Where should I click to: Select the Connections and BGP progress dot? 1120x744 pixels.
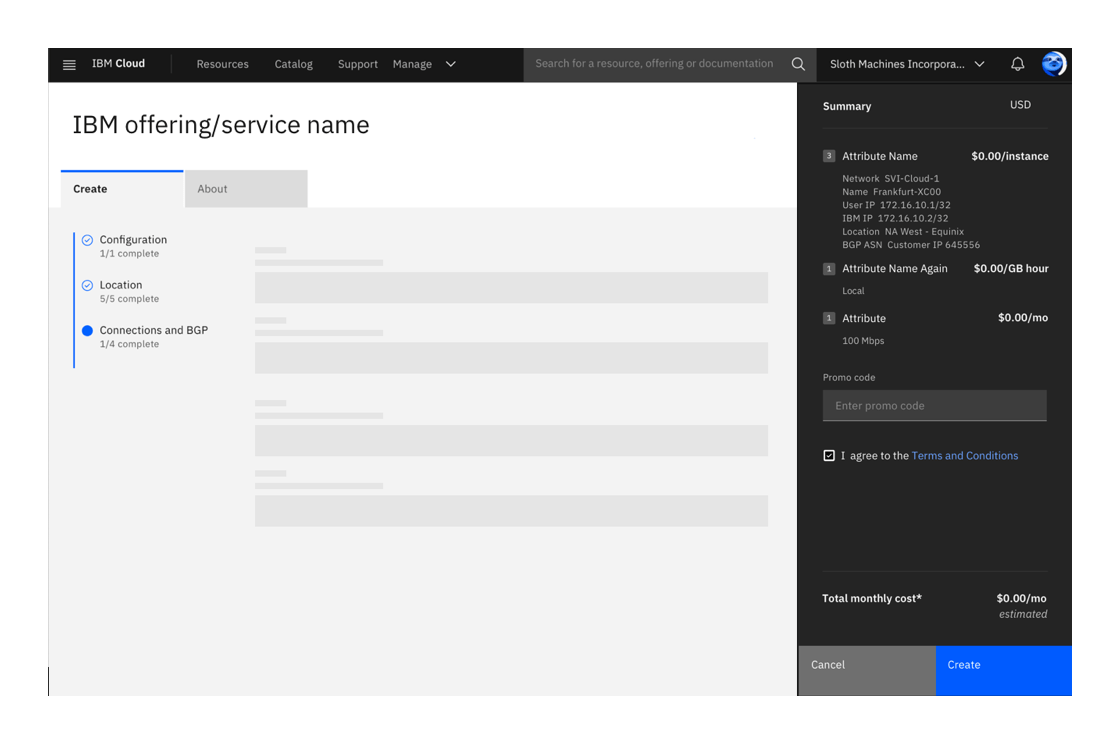pyautogui.click(x=87, y=330)
